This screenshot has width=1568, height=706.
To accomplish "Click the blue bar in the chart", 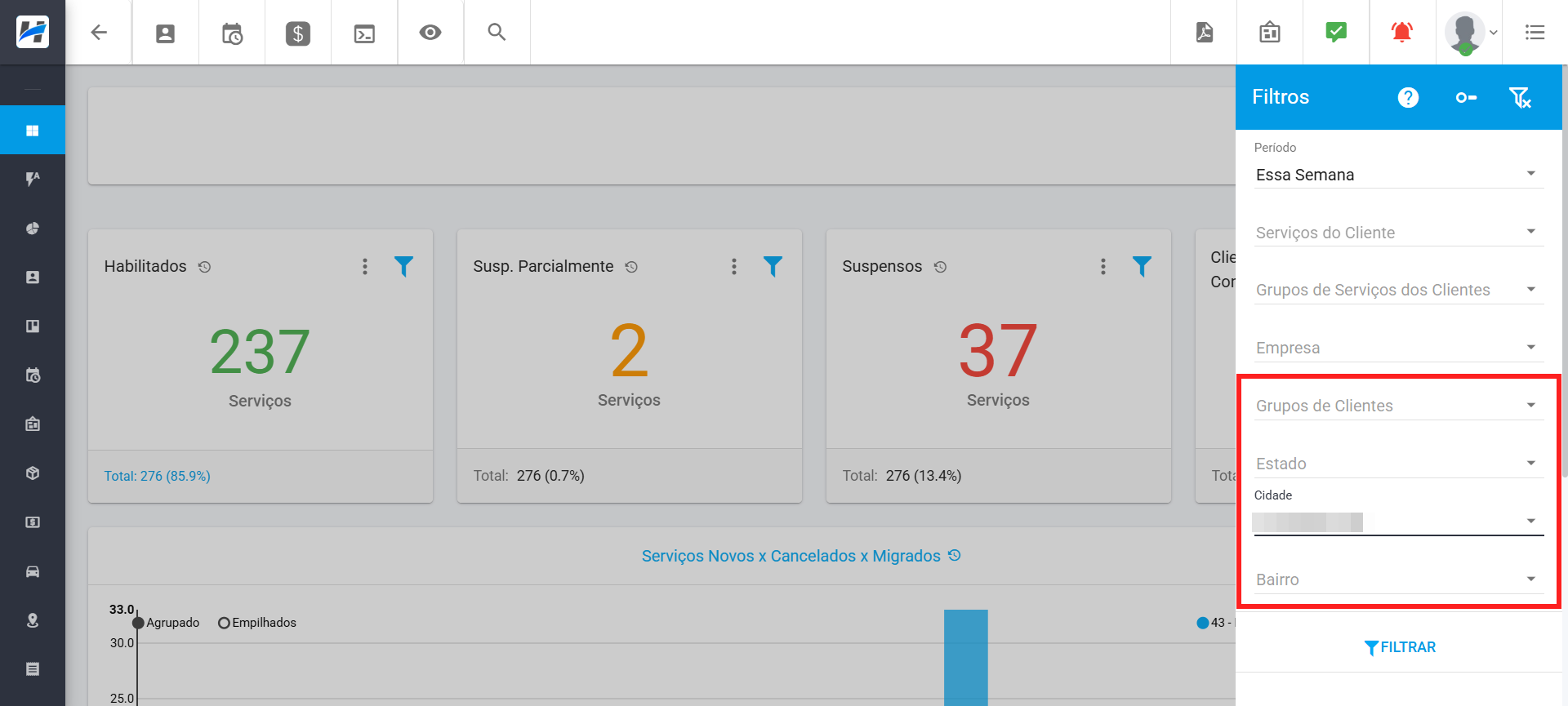I will point(966,657).
